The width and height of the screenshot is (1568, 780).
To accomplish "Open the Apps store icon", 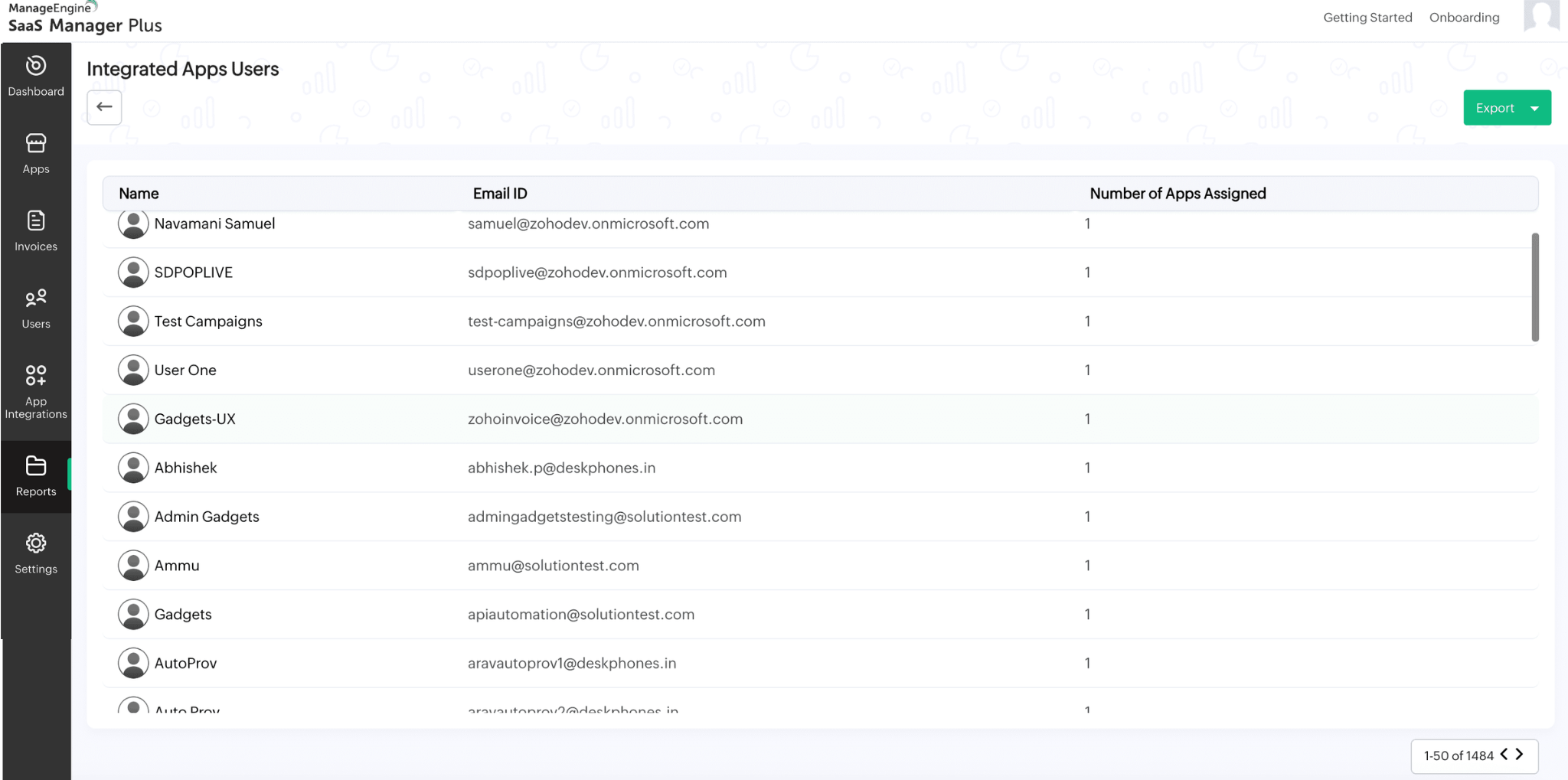I will click(x=36, y=144).
